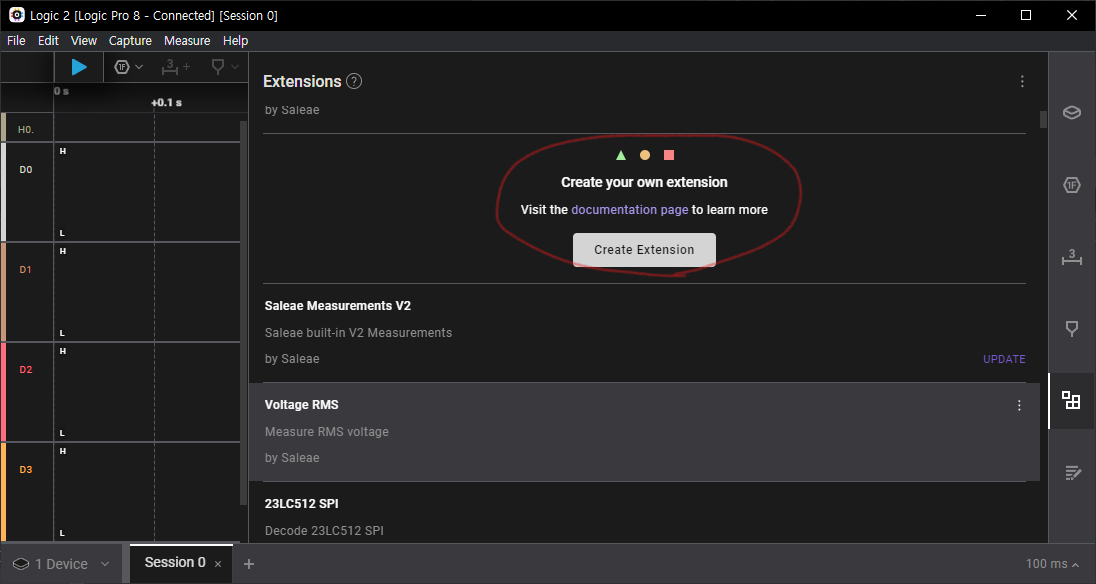Open the Capture menu
The image size is (1096, 584).
coord(130,41)
